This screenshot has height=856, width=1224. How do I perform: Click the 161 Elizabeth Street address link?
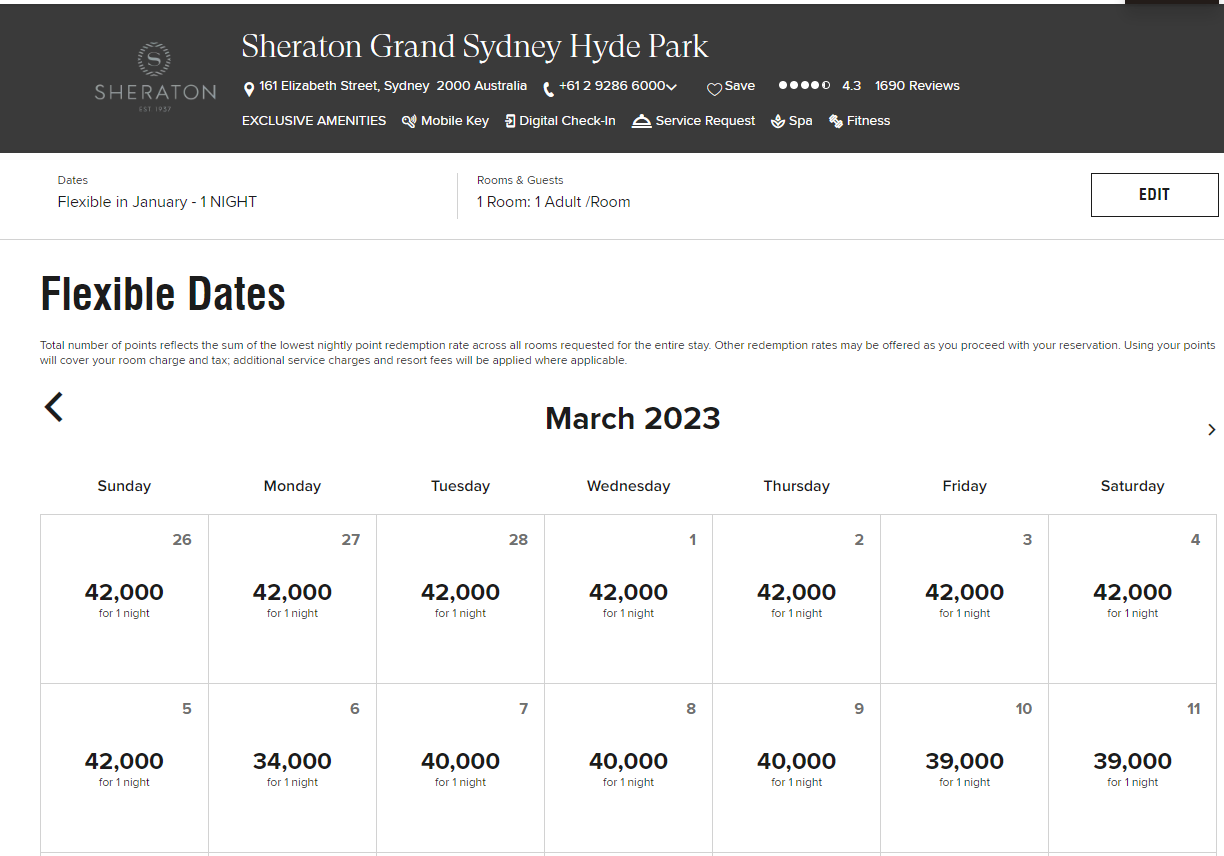tap(392, 86)
